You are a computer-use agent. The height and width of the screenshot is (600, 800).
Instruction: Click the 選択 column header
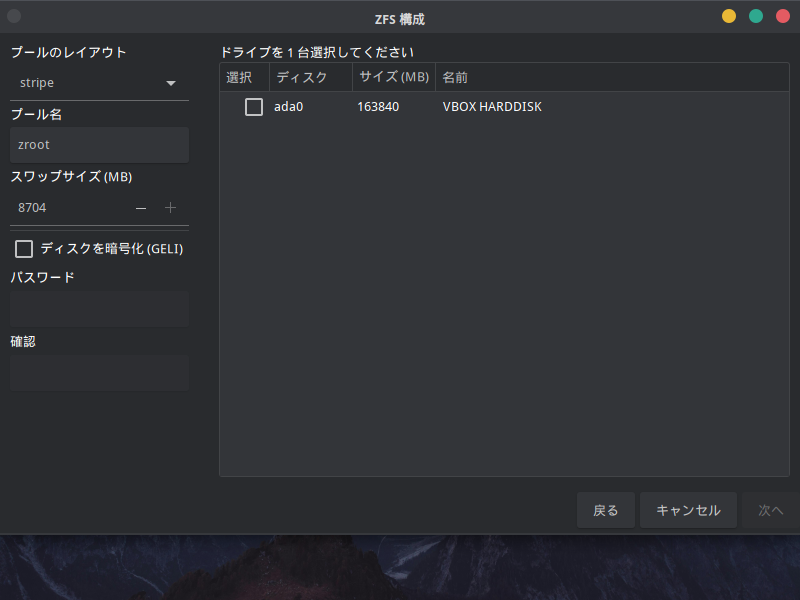click(244, 77)
